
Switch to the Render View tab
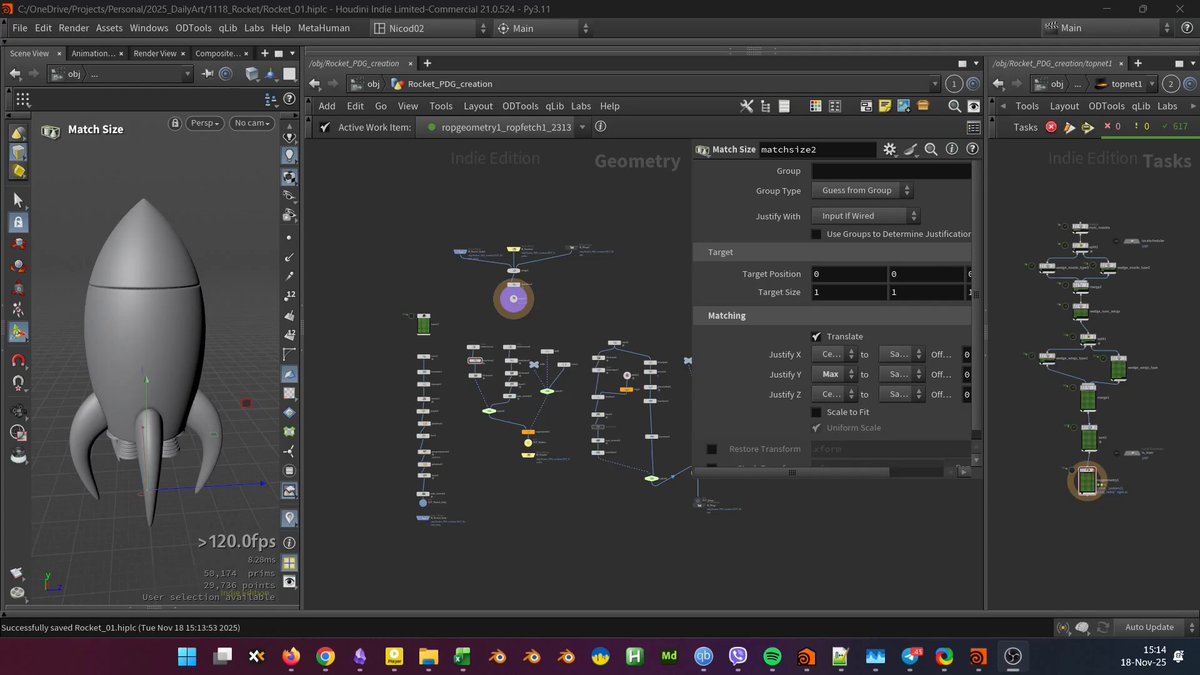tap(155, 53)
